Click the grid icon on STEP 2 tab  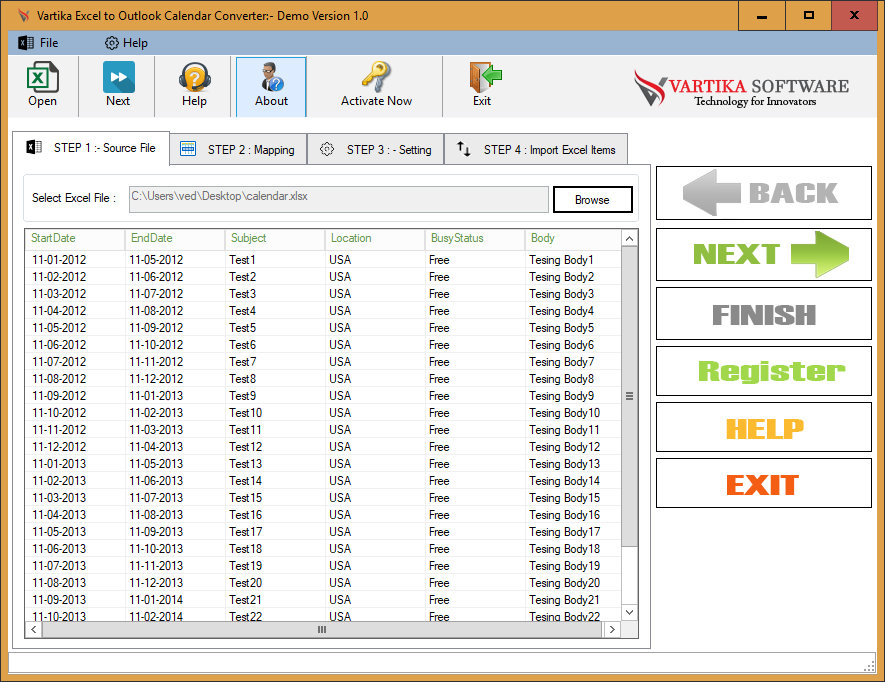[x=188, y=149]
